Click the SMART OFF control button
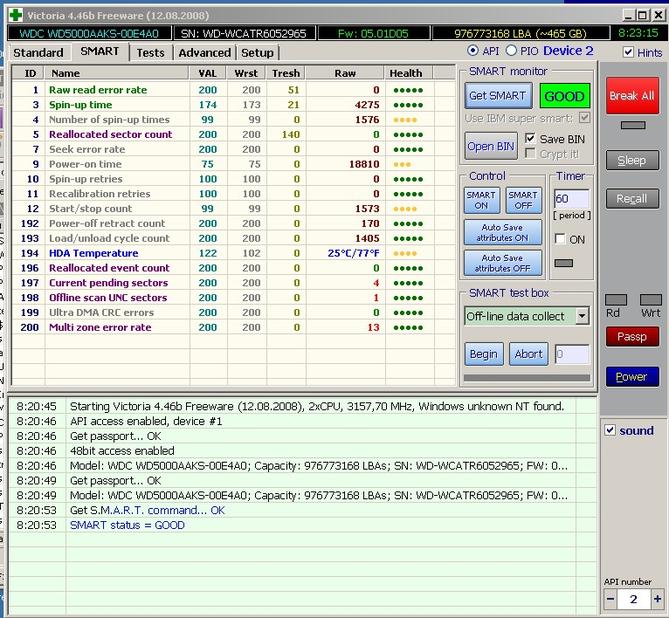 (524, 200)
